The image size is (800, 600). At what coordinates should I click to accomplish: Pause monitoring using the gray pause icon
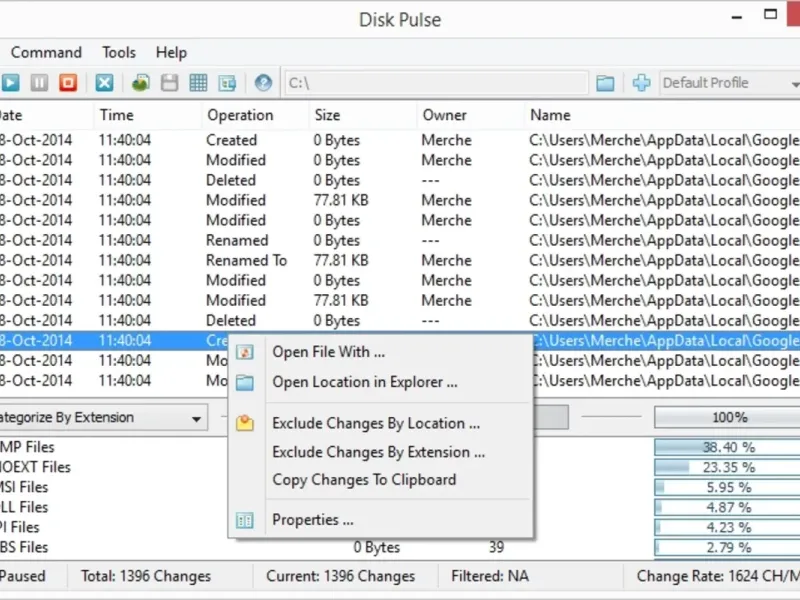(39, 83)
